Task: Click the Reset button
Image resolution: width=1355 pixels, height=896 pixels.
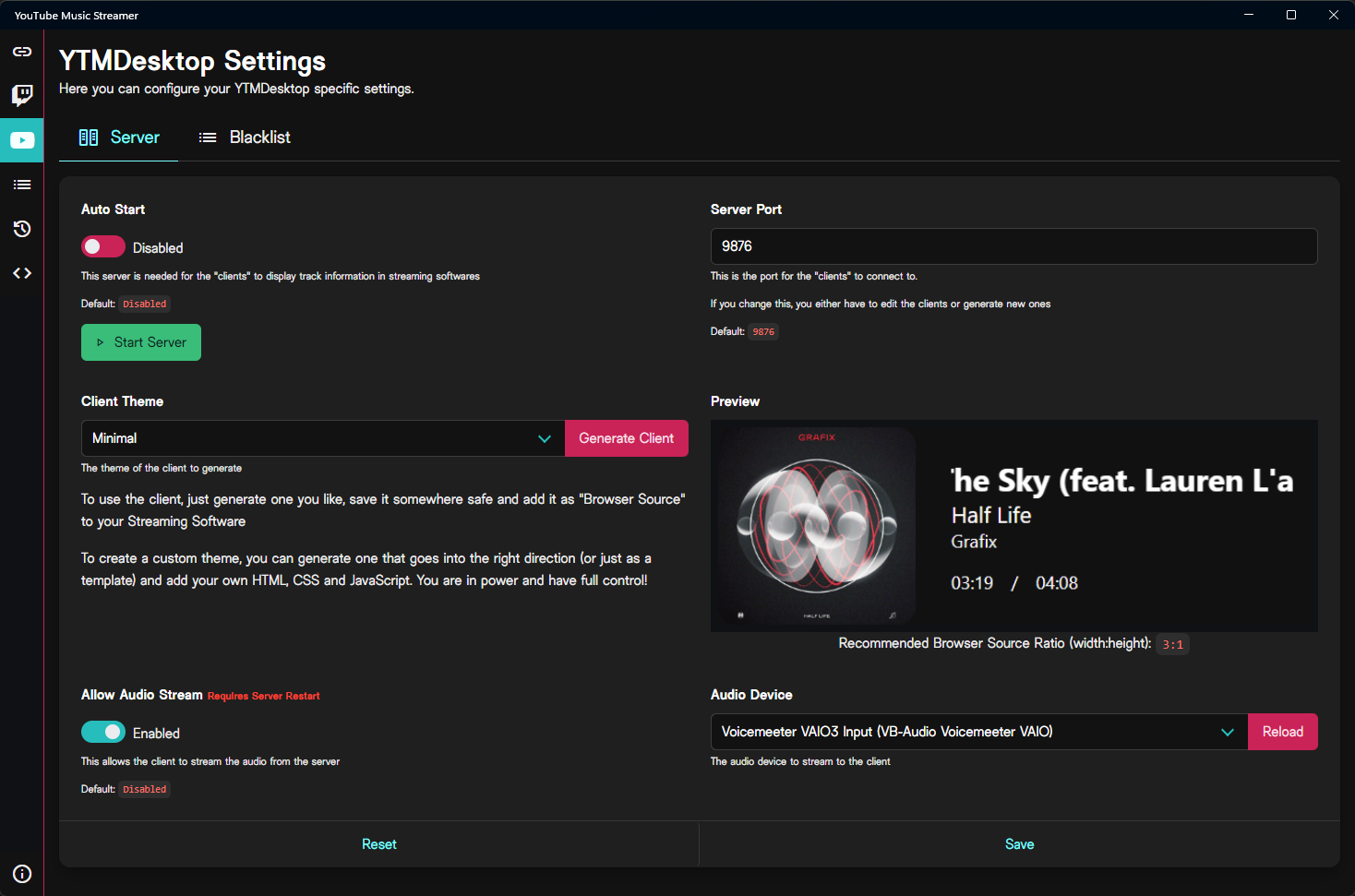Action: pos(379,844)
